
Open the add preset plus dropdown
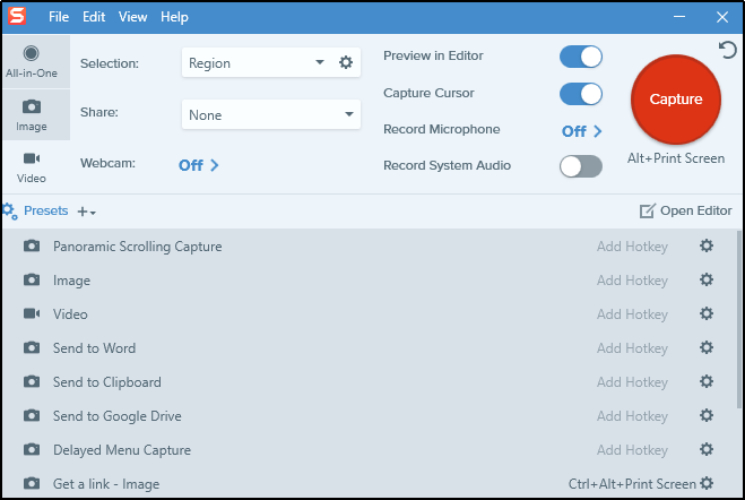pyautogui.click(x=87, y=212)
